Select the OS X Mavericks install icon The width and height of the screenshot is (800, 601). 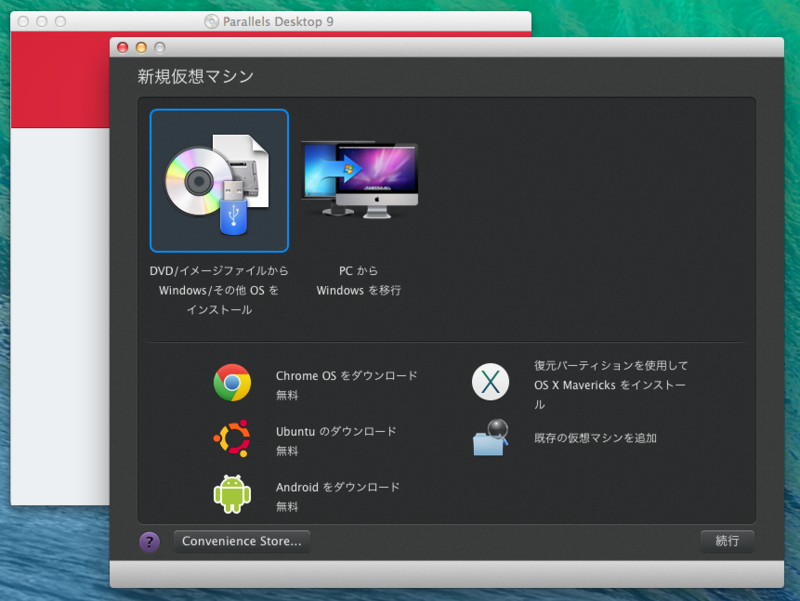pyautogui.click(x=490, y=382)
